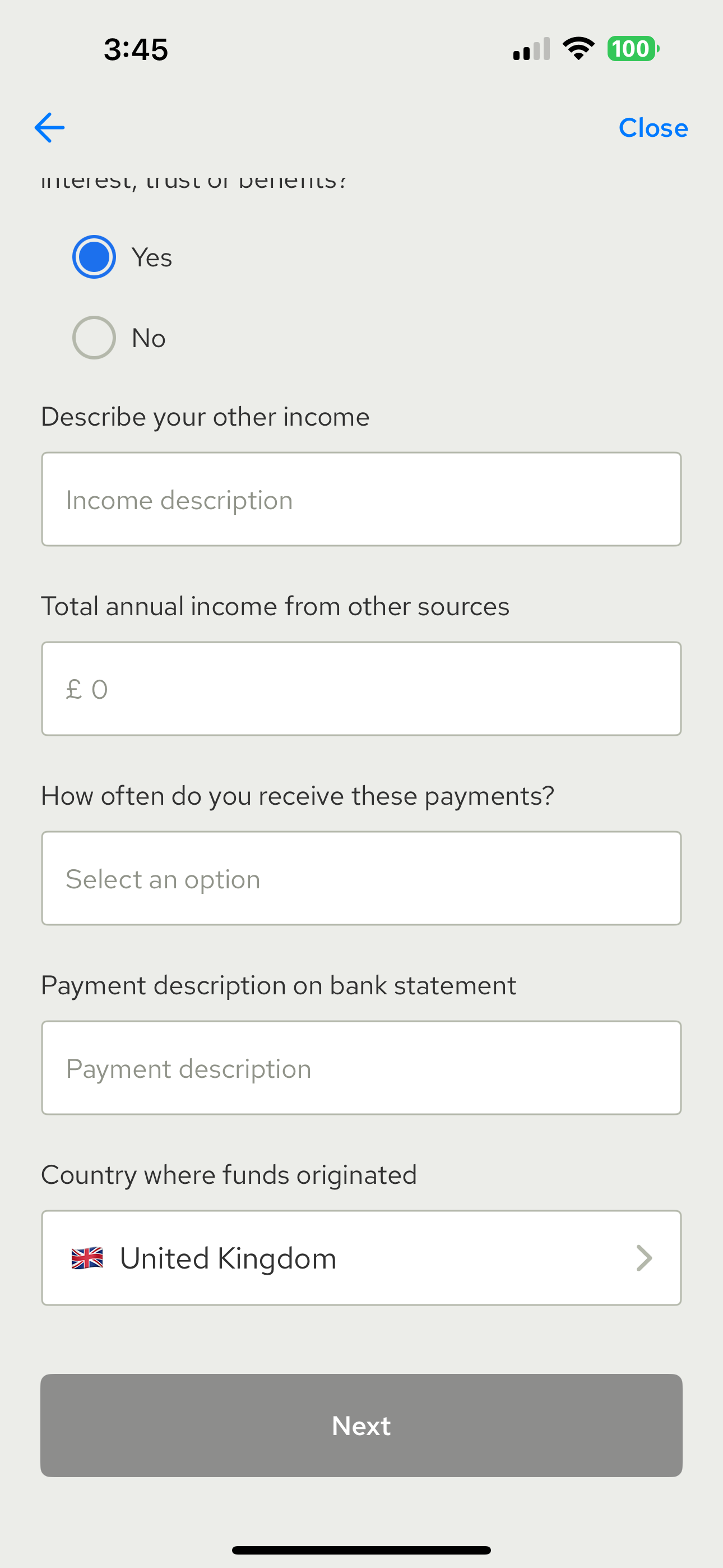The width and height of the screenshot is (723, 1568).
Task: Tap the pound sign in income field
Action: click(x=73, y=689)
